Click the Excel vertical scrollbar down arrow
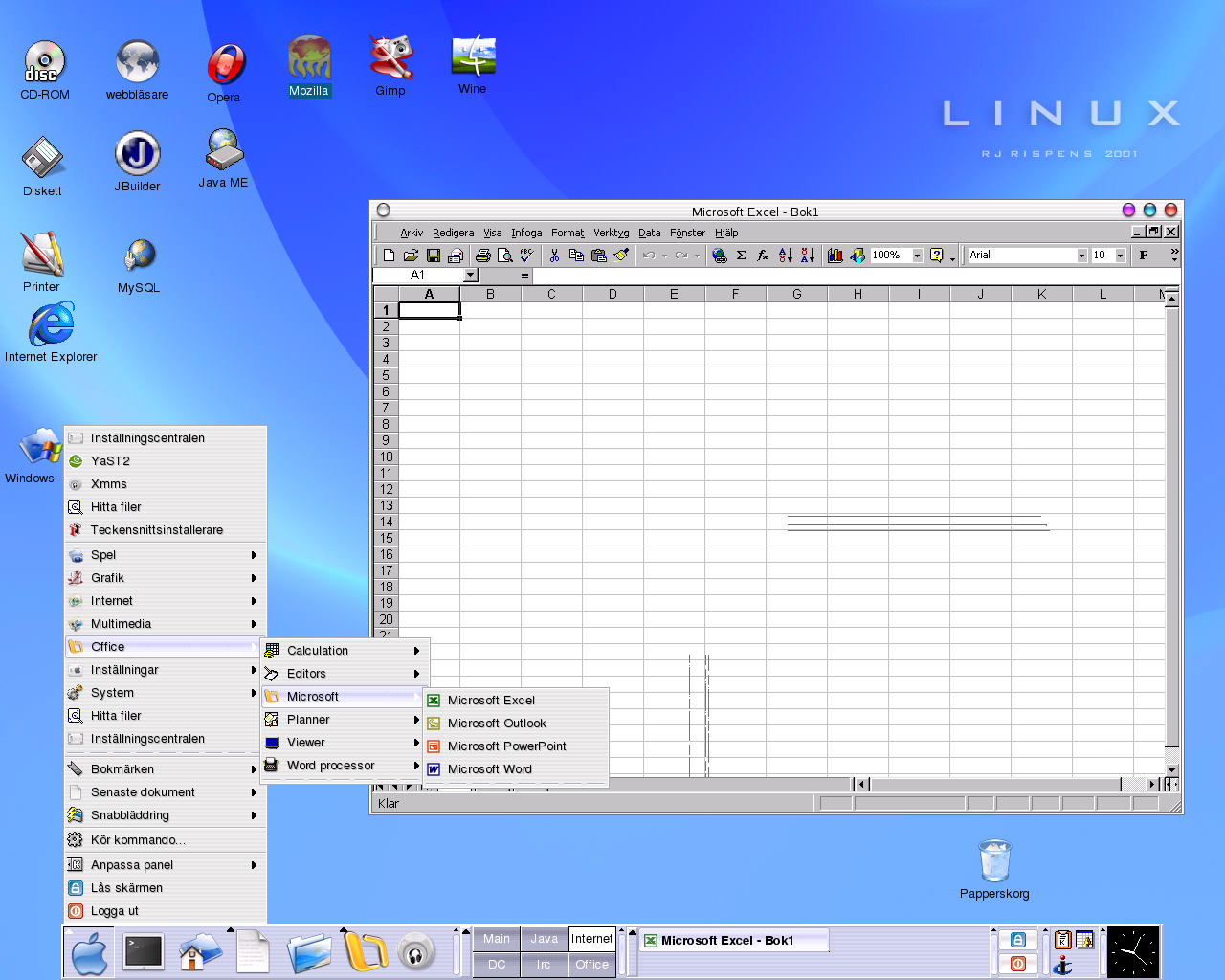The image size is (1225, 980). [1171, 769]
